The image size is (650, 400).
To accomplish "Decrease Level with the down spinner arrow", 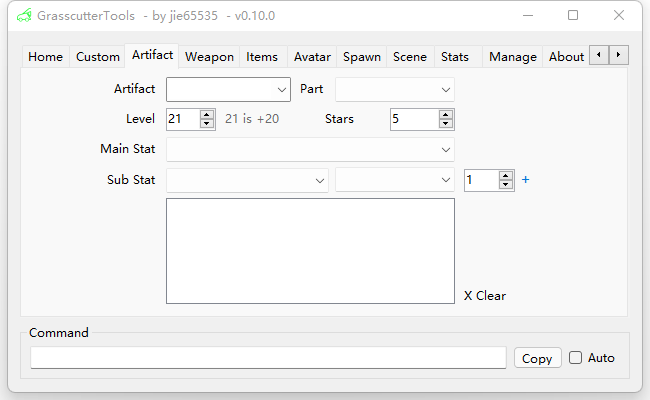I will coord(207,124).
